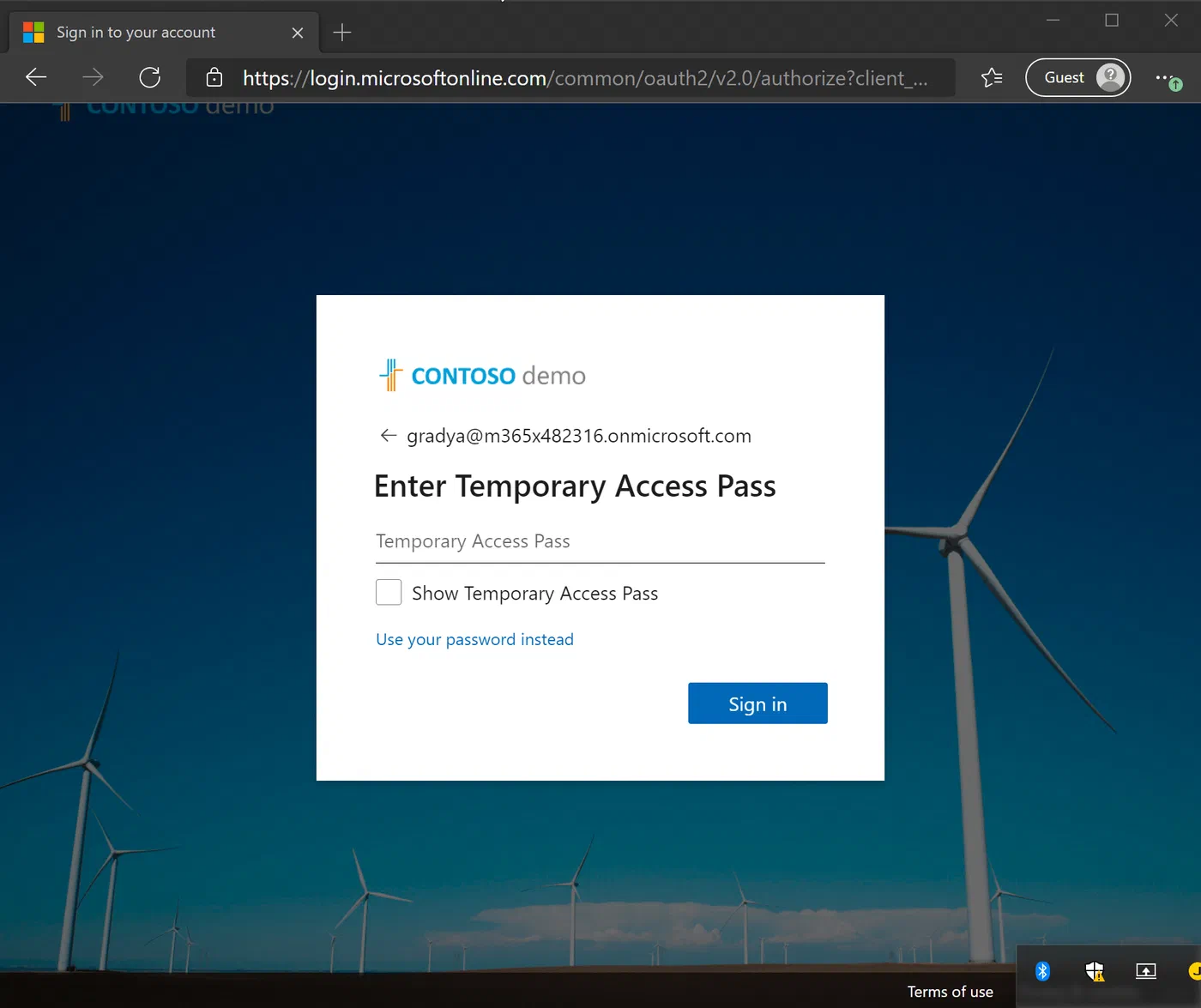The width and height of the screenshot is (1201, 1008).
Task: Reload the sign-in page
Action: pos(150,77)
